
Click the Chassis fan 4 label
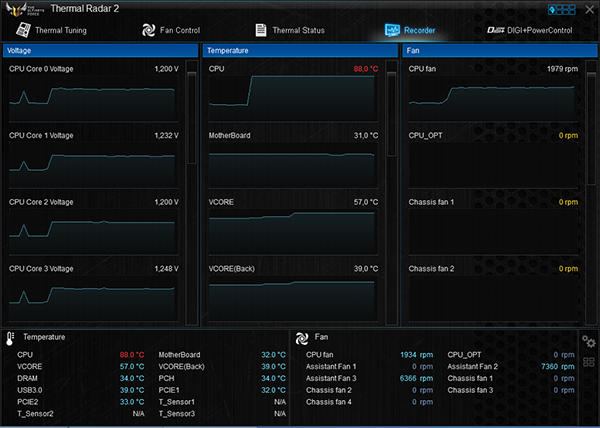tap(329, 402)
